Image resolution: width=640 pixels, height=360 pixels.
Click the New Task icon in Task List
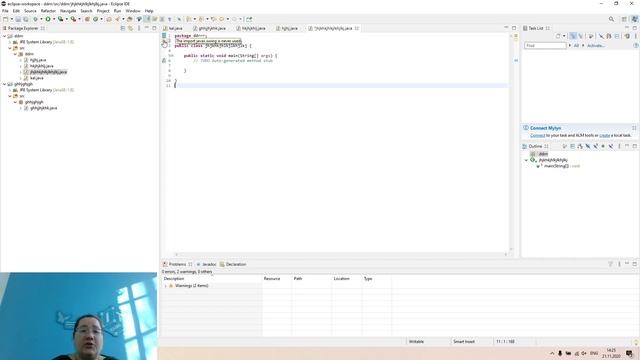coord(558,36)
